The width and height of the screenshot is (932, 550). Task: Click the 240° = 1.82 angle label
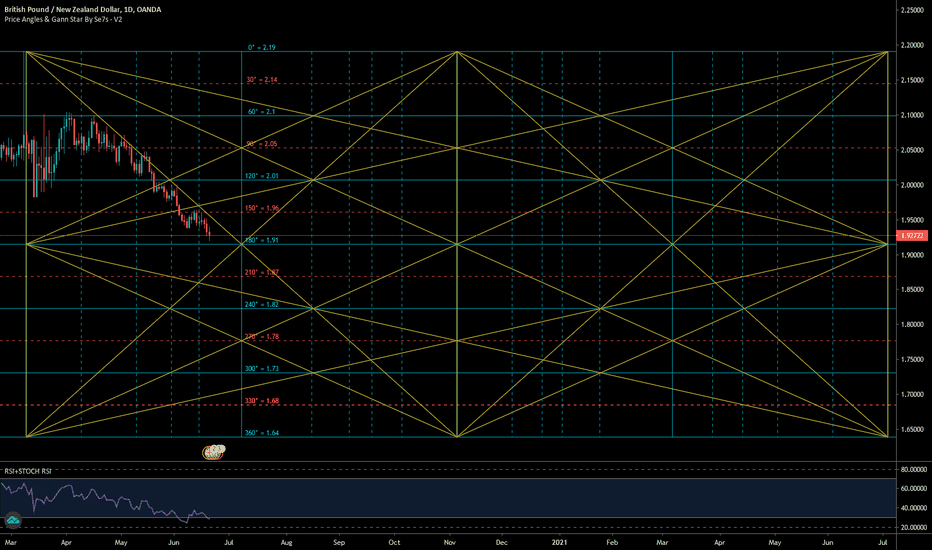click(x=262, y=304)
